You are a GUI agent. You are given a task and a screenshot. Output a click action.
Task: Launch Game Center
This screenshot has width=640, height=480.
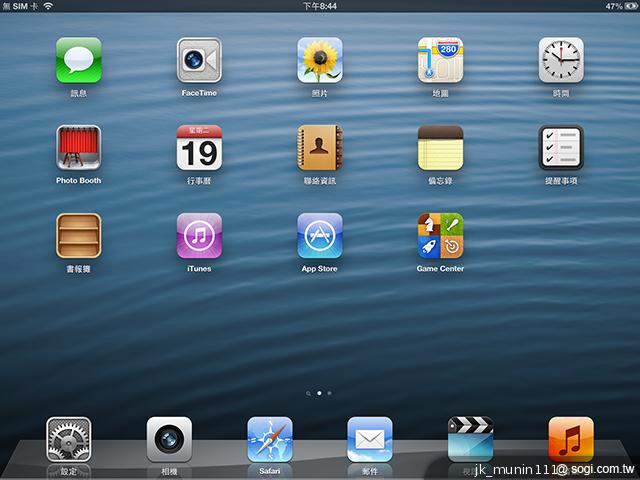tap(440, 236)
